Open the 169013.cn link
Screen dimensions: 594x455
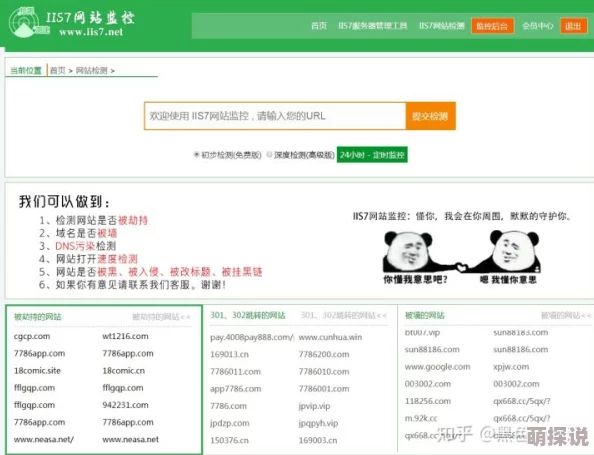(x=230, y=354)
